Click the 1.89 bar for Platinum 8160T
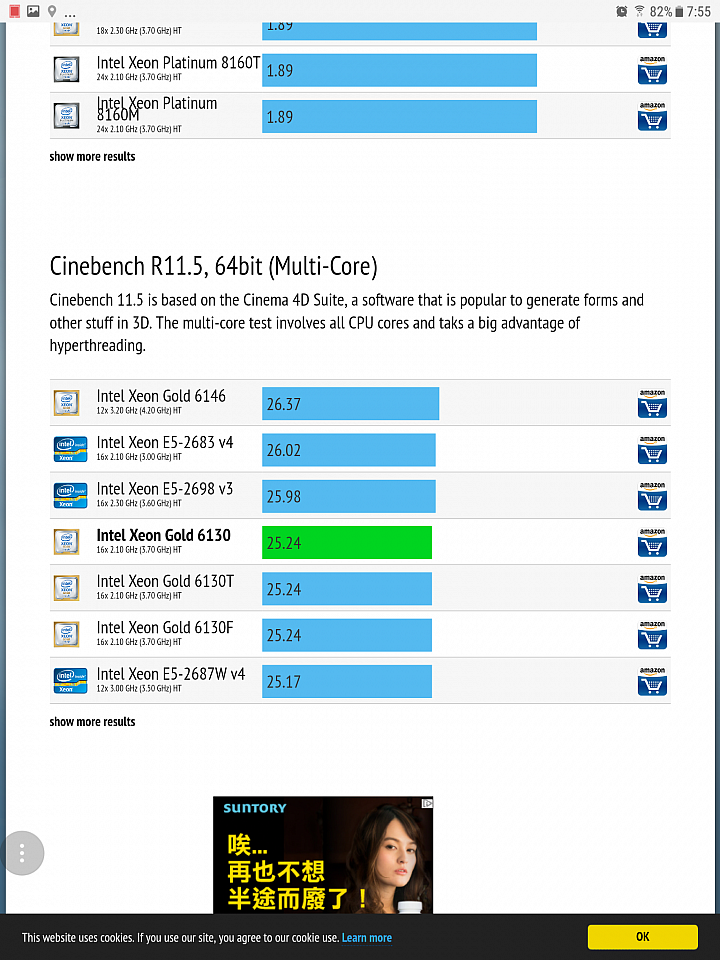 click(x=399, y=70)
